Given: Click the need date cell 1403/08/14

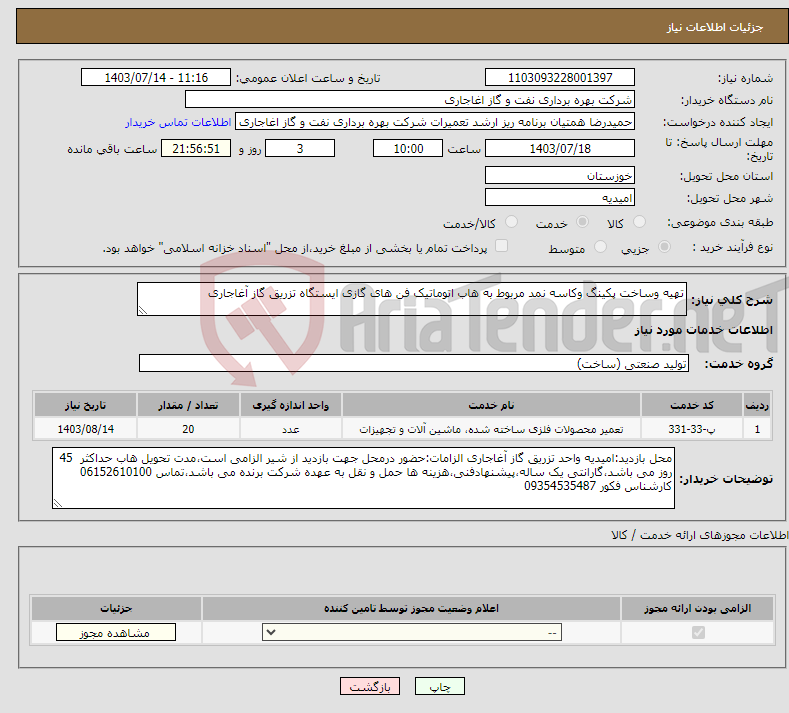Looking at the screenshot, I should coord(86,429).
